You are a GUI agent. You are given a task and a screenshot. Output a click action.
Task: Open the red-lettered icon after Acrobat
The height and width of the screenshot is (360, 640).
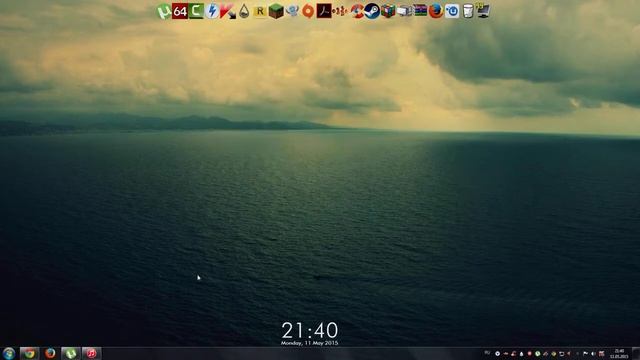(x=340, y=11)
